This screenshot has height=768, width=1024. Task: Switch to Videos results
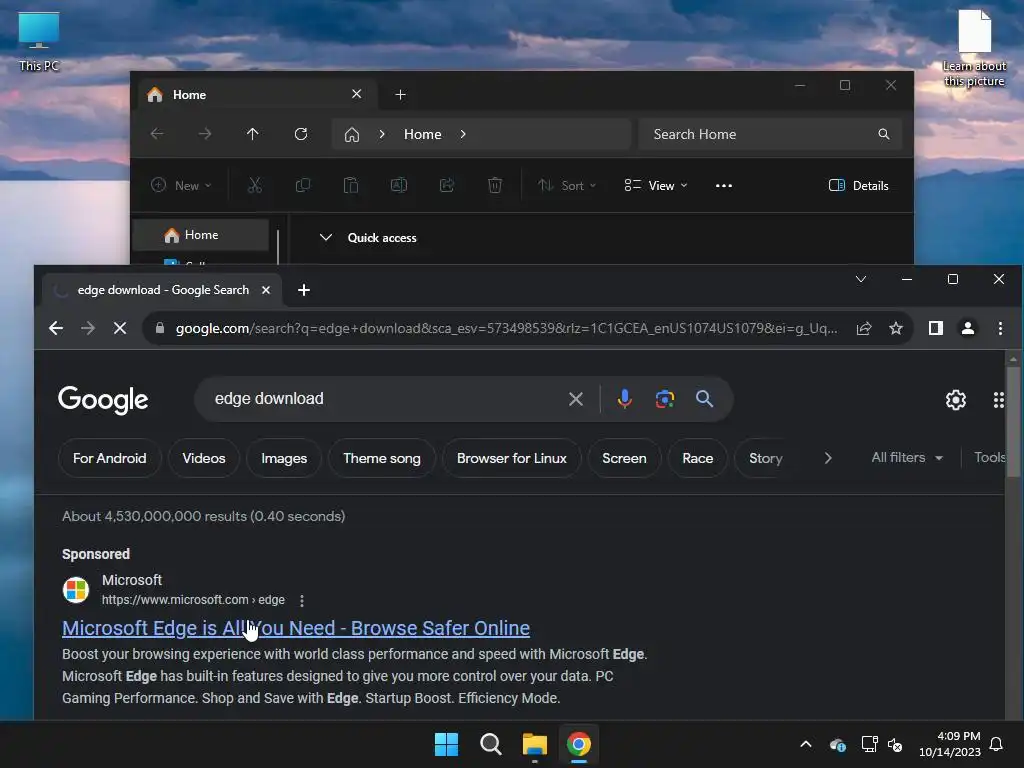click(204, 458)
